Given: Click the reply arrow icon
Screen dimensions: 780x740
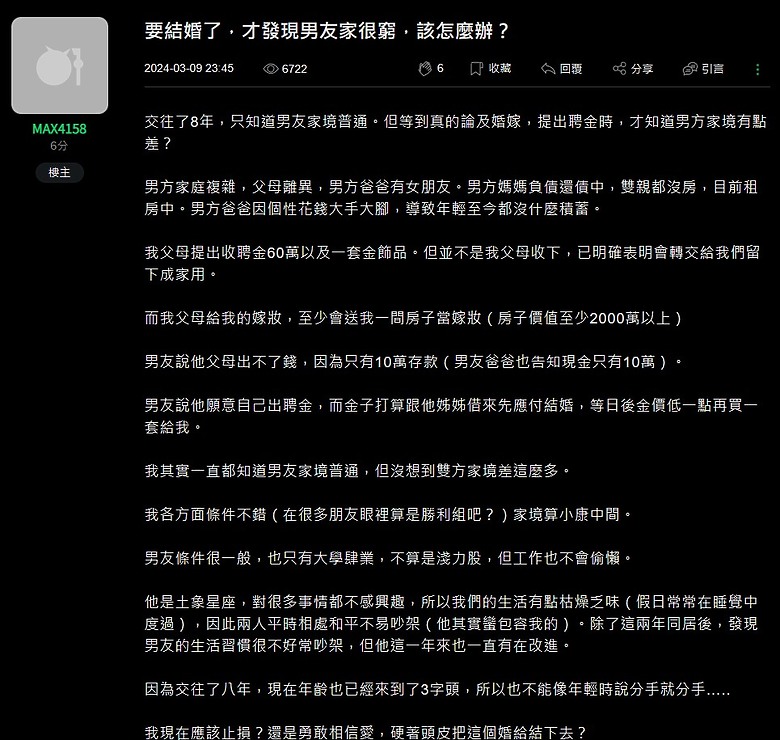Looking at the screenshot, I should [548, 69].
